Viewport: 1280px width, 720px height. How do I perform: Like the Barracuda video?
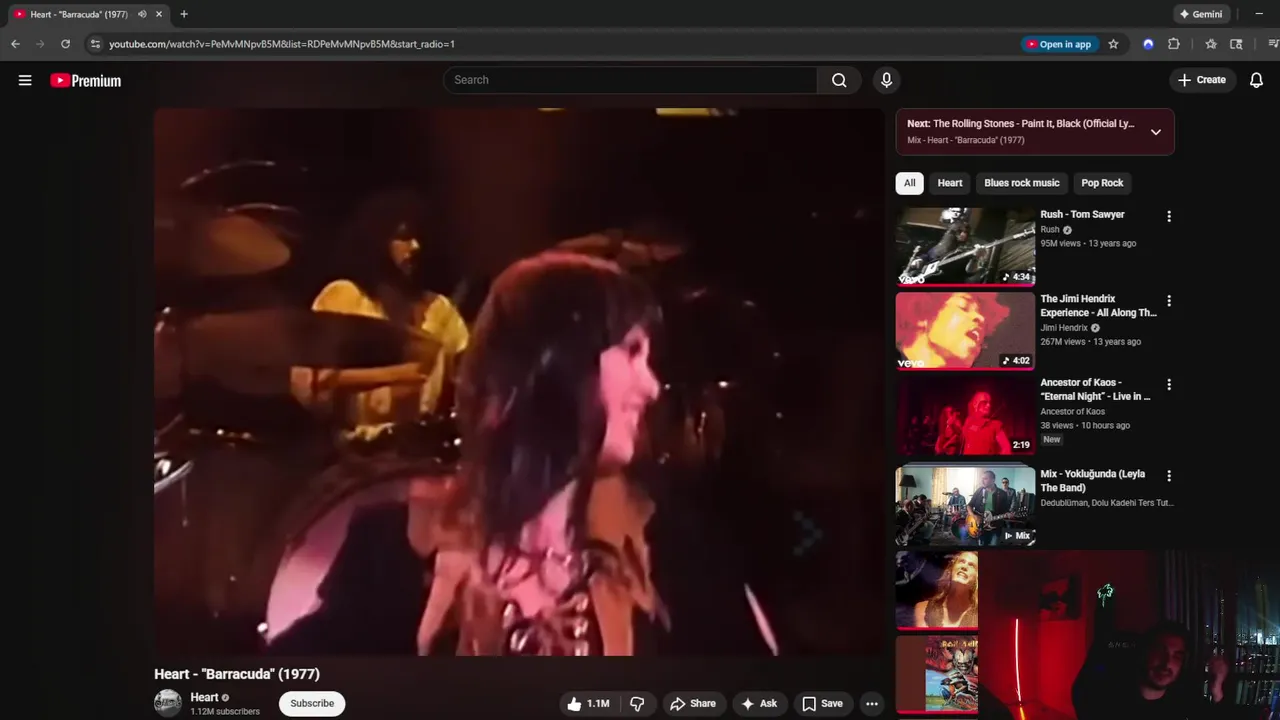point(588,703)
